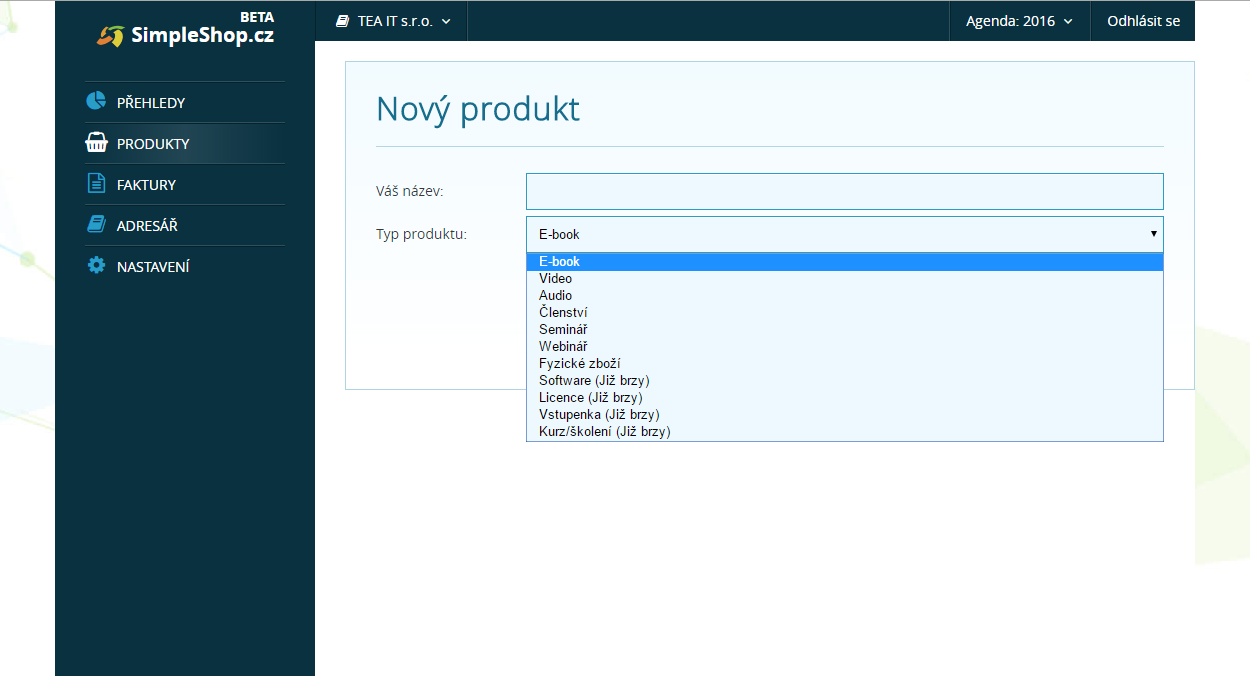Click the book icon beside Adresář
Viewport: 1250px width, 676px height.
(96, 225)
